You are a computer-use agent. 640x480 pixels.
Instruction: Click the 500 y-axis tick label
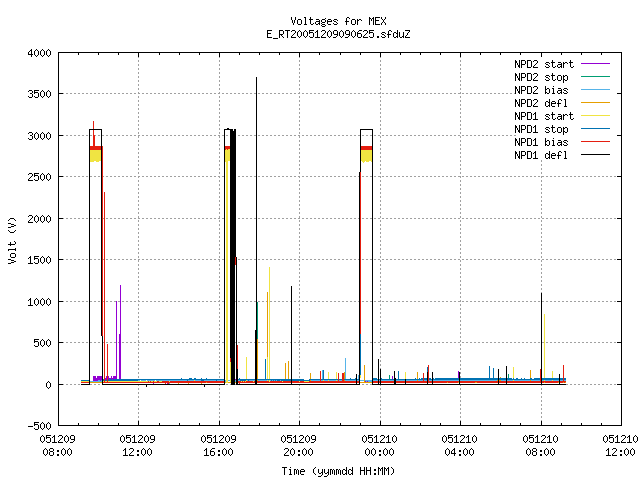[x=42, y=343]
